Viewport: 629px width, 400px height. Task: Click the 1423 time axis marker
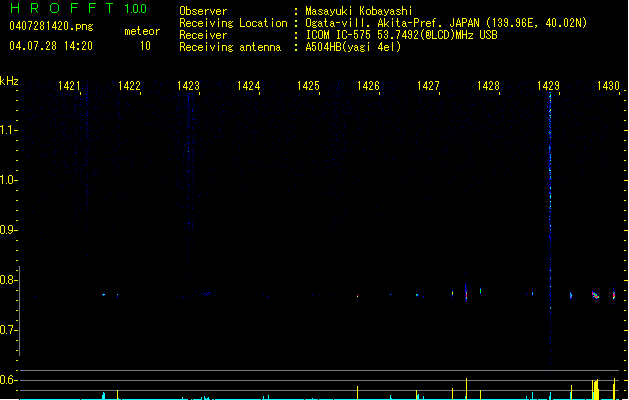click(x=189, y=86)
